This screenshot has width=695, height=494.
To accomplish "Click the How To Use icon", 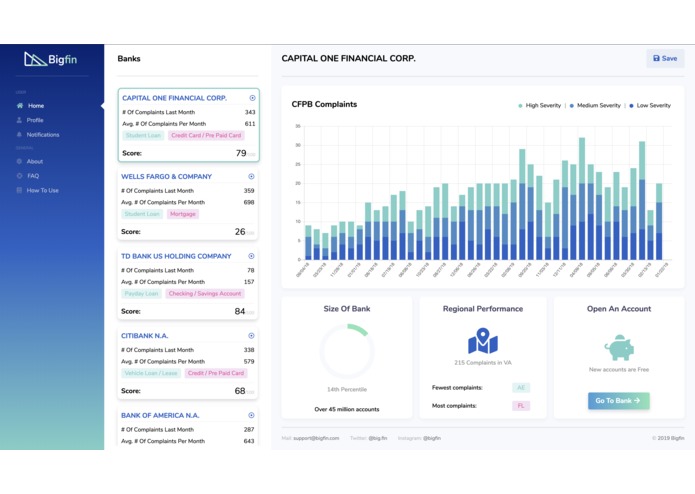I will click(19, 190).
